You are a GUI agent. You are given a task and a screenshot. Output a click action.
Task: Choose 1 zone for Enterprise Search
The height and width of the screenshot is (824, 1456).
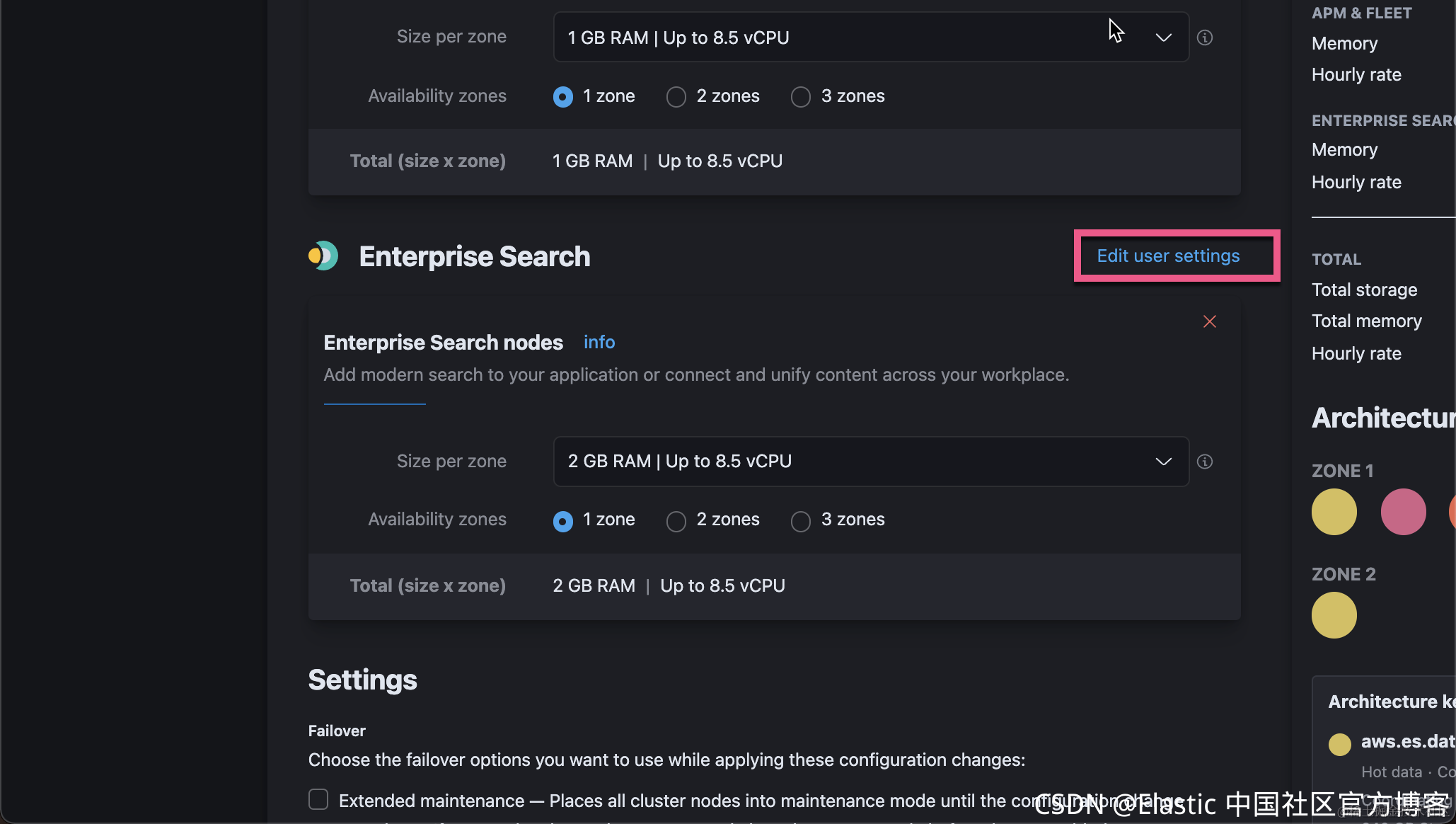click(563, 521)
